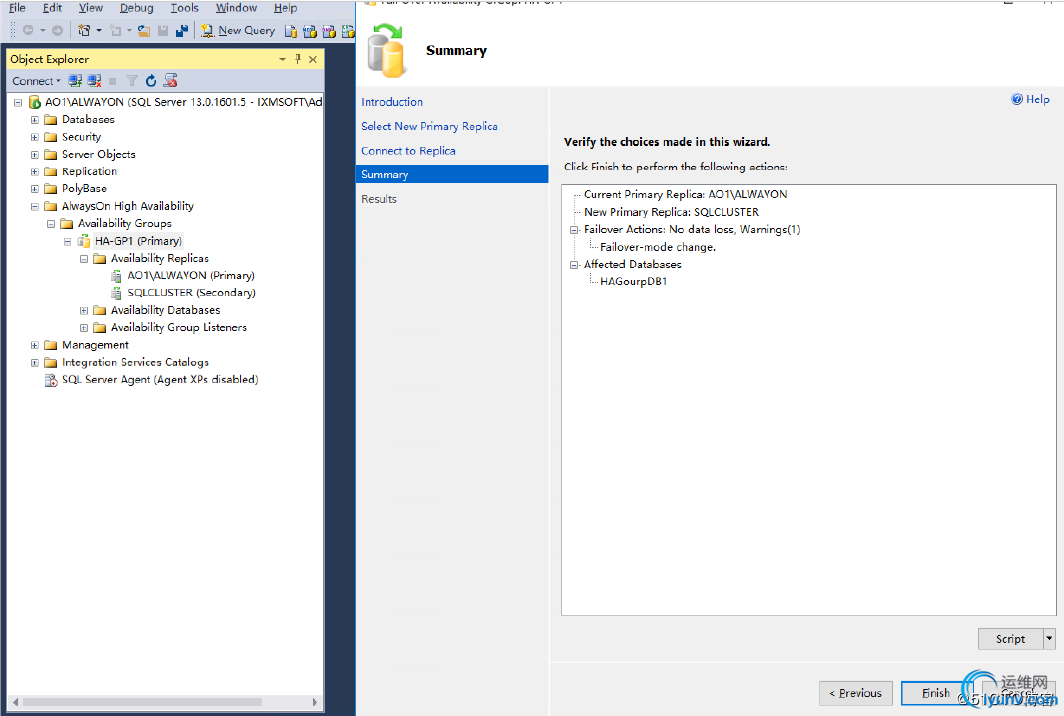Expand the PolyBase folder
Viewport: 1064px width, 716px height.
35,189
